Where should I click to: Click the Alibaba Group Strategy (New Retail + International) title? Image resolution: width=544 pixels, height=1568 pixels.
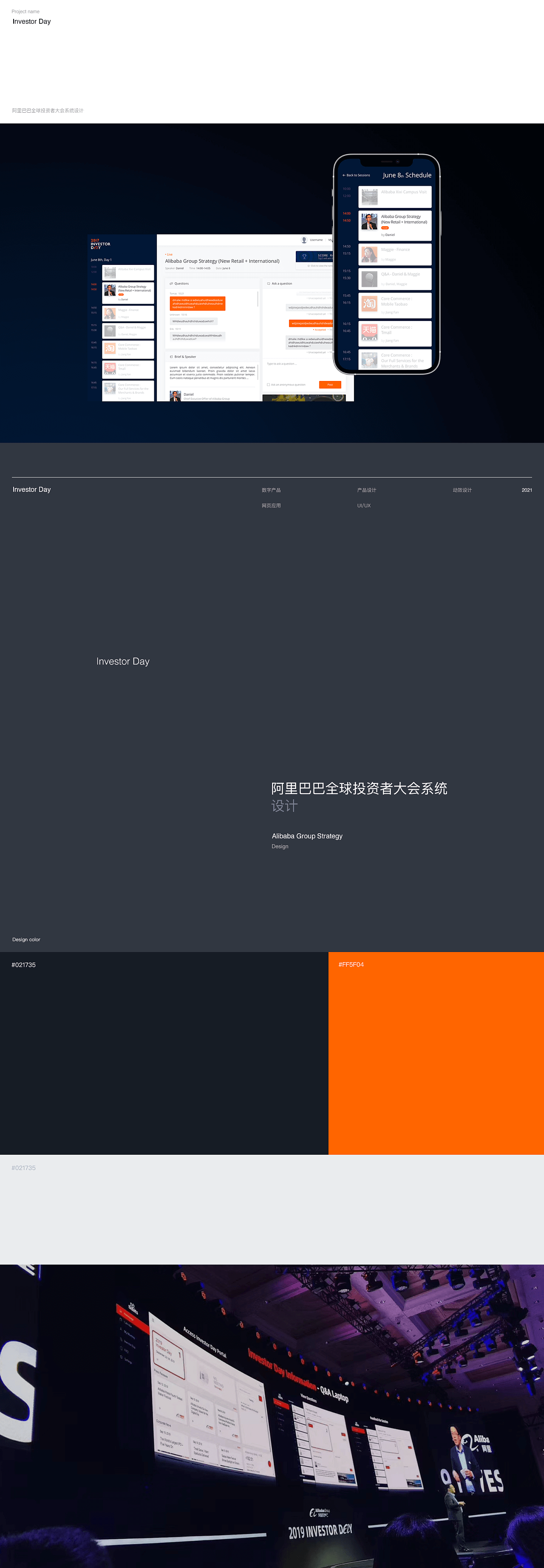tap(222, 261)
